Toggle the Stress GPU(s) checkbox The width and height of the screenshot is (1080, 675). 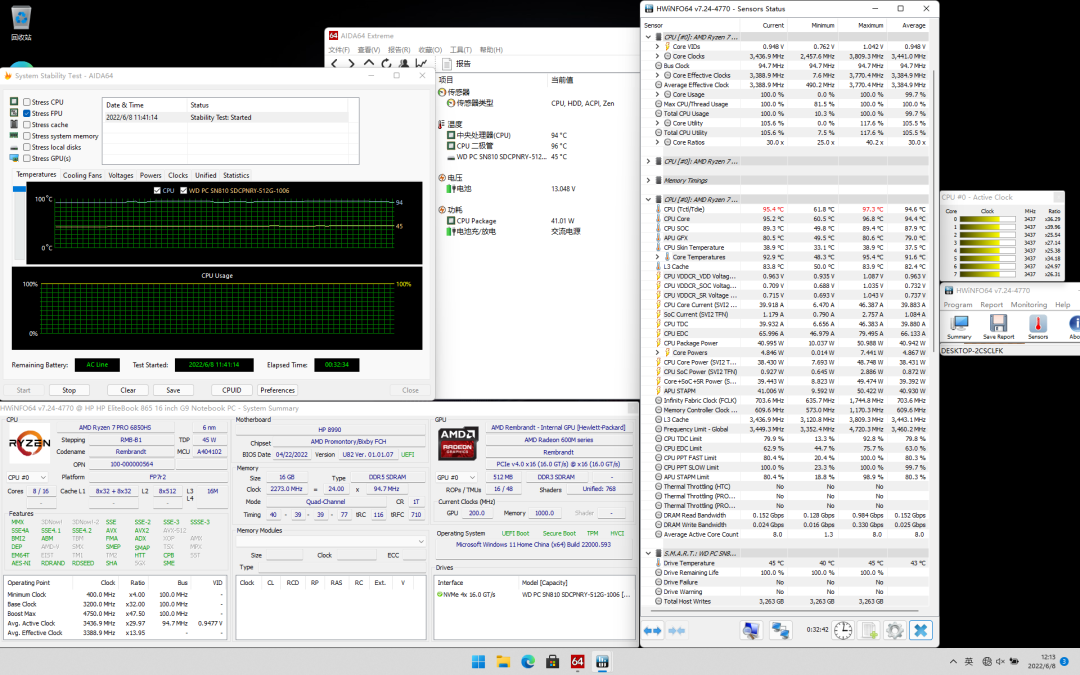click(x=27, y=158)
